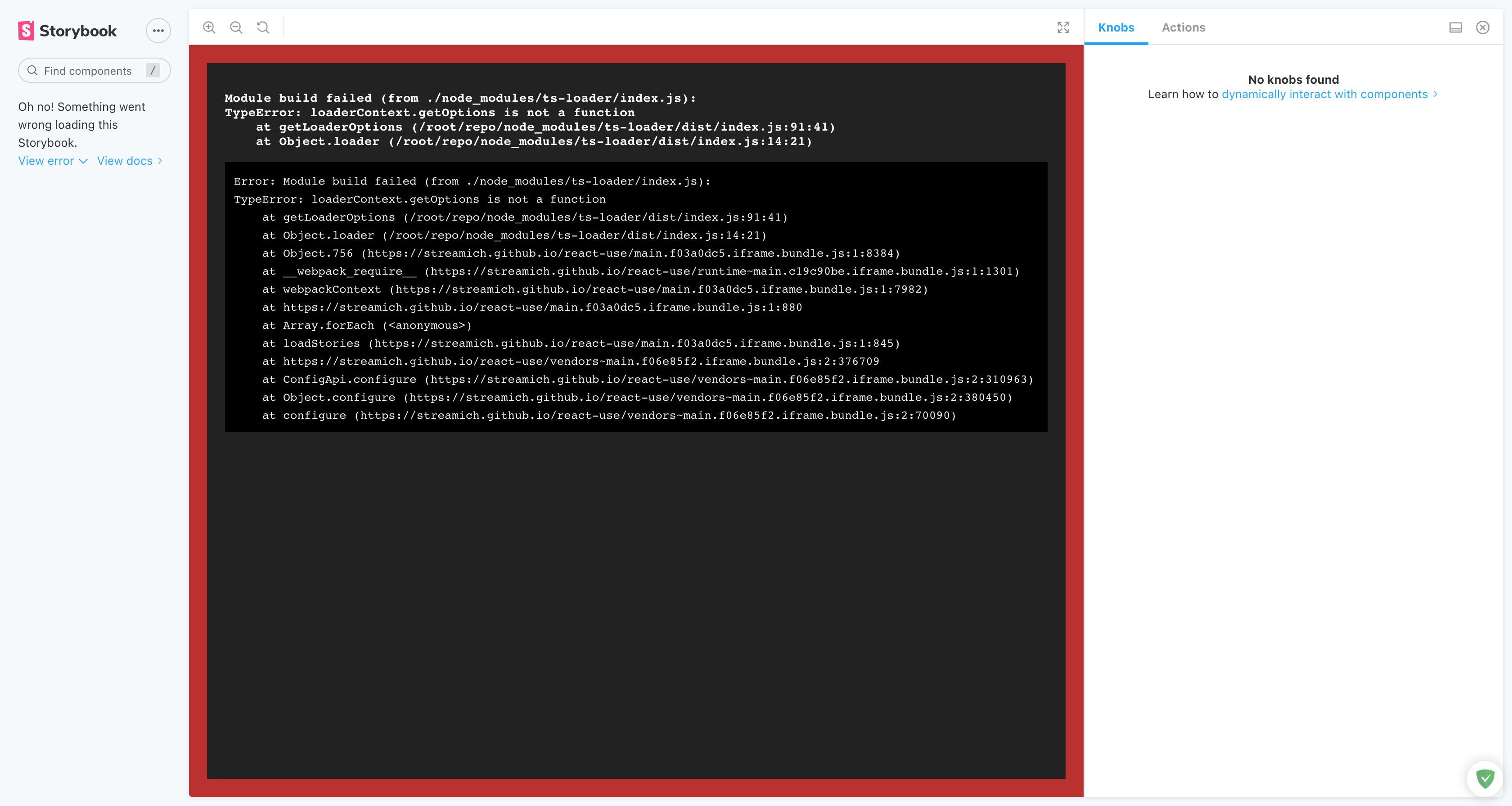Image resolution: width=1512 pixels, height=806 pixels.
Task: Switch to the Knobs tab
Action: click(1116, 27)
